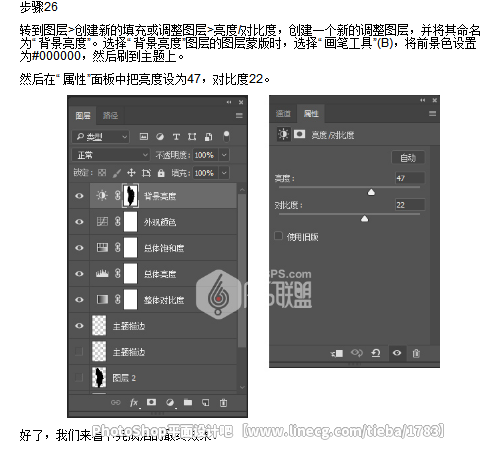Collapse the Properties panel with double arrows
The image size is (500, 450).
tap(423, 100)
